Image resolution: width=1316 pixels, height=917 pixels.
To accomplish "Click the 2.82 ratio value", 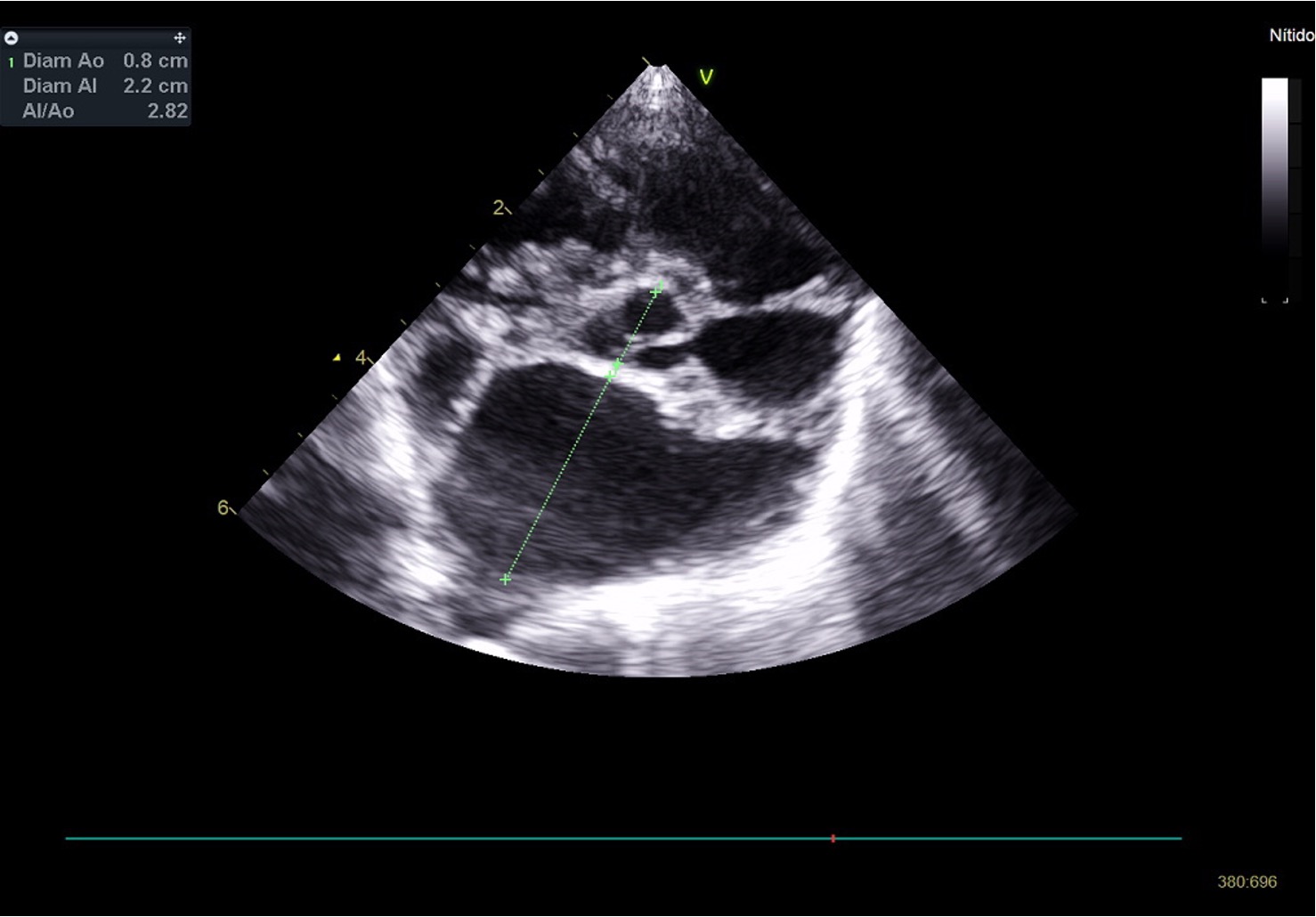I will click(167, 111).
